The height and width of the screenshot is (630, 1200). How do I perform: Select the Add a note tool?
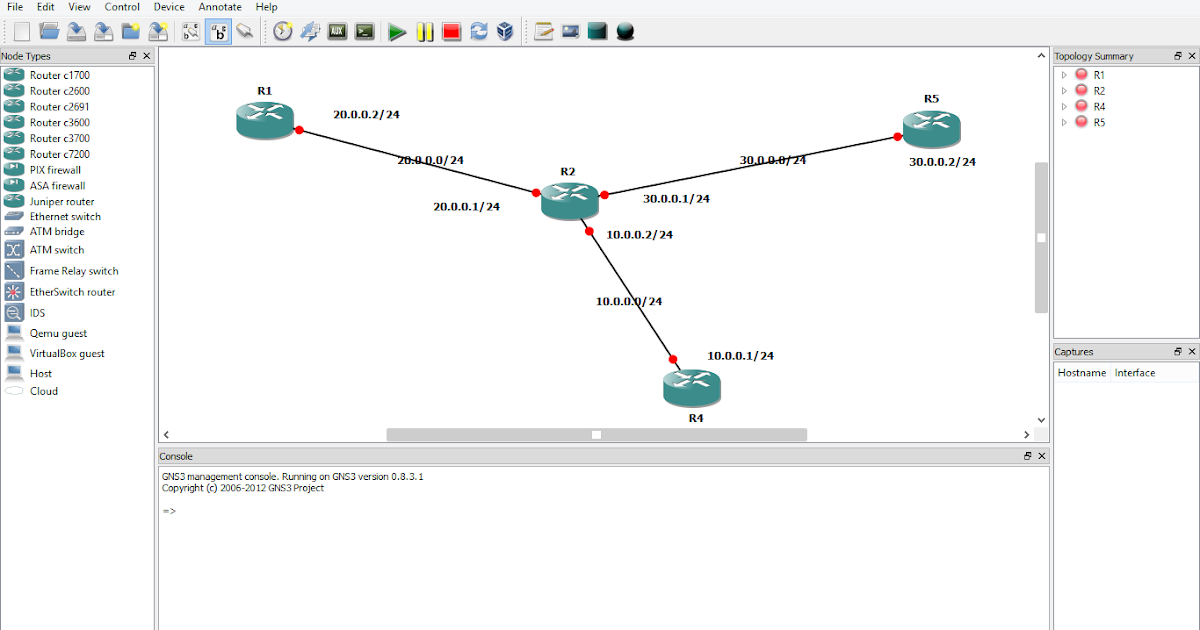[x=544, y=32]
